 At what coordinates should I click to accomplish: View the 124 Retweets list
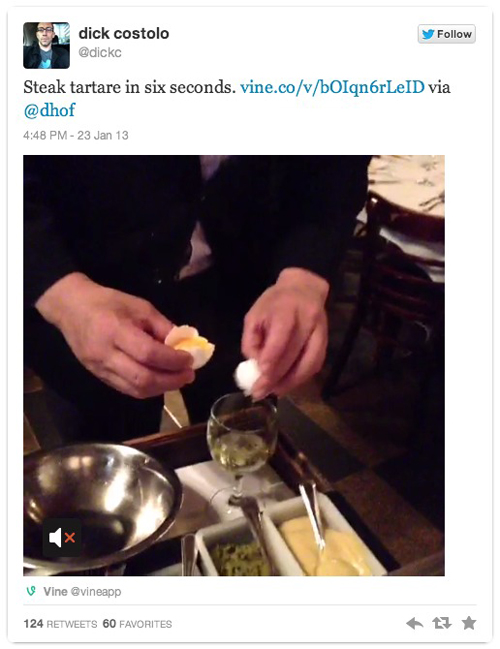(60, 624)
